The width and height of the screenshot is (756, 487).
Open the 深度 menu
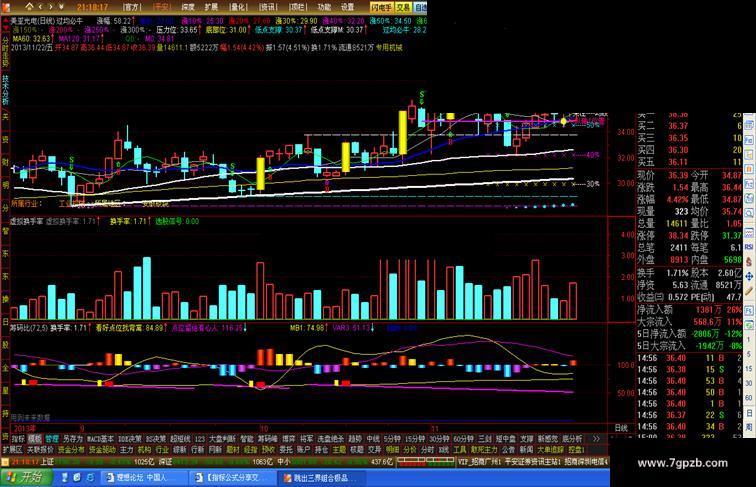tap(188, 7)
